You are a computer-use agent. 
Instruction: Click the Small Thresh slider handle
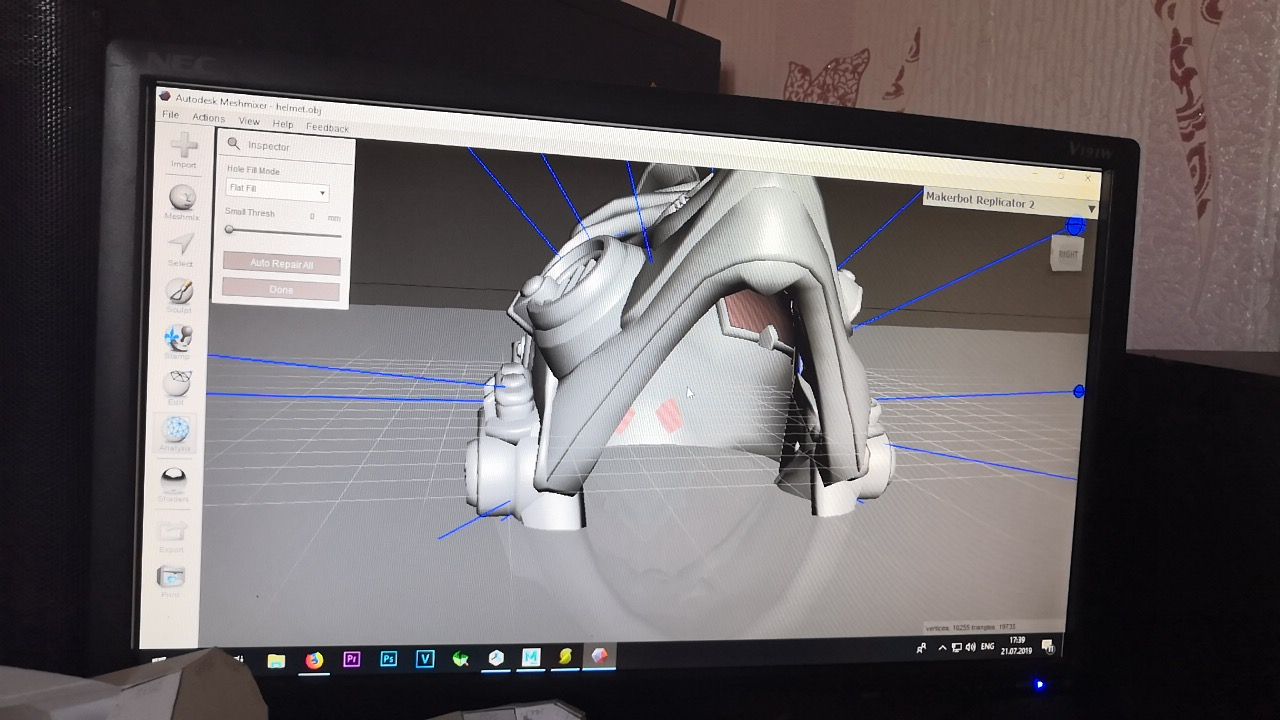pos(229,231)
